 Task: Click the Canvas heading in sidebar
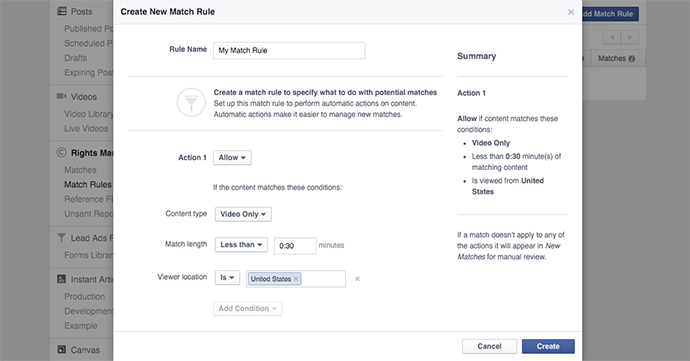coord(85,350)
